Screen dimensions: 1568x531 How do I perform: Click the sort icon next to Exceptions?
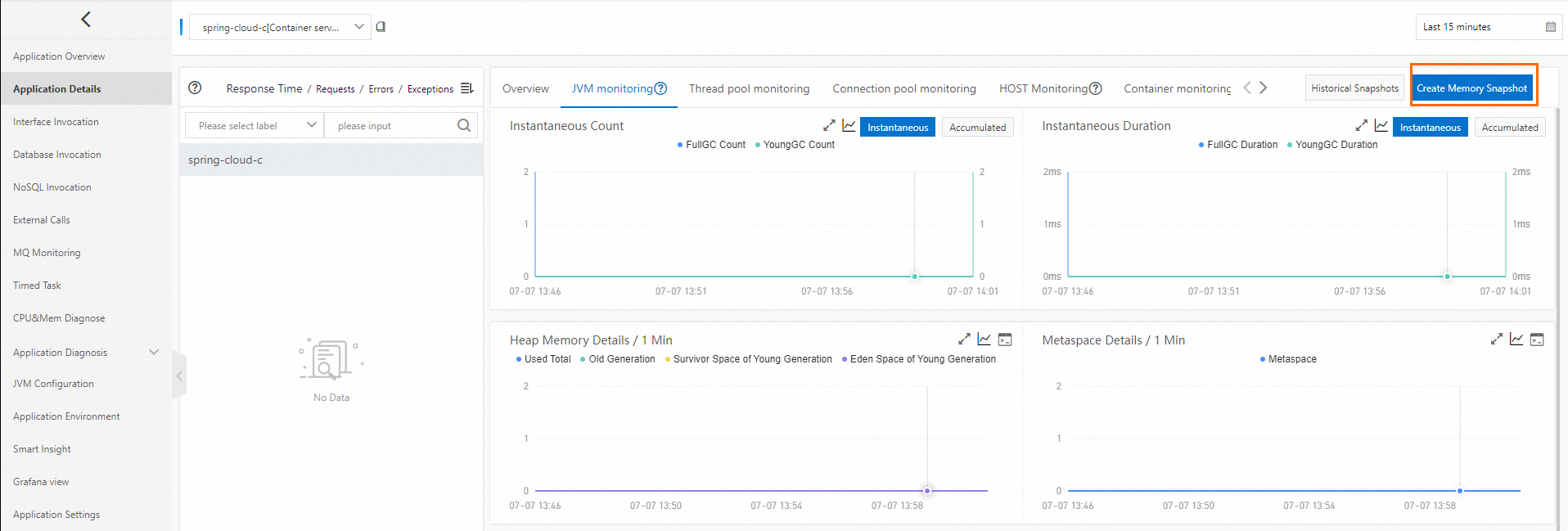[x=467, y=88]
